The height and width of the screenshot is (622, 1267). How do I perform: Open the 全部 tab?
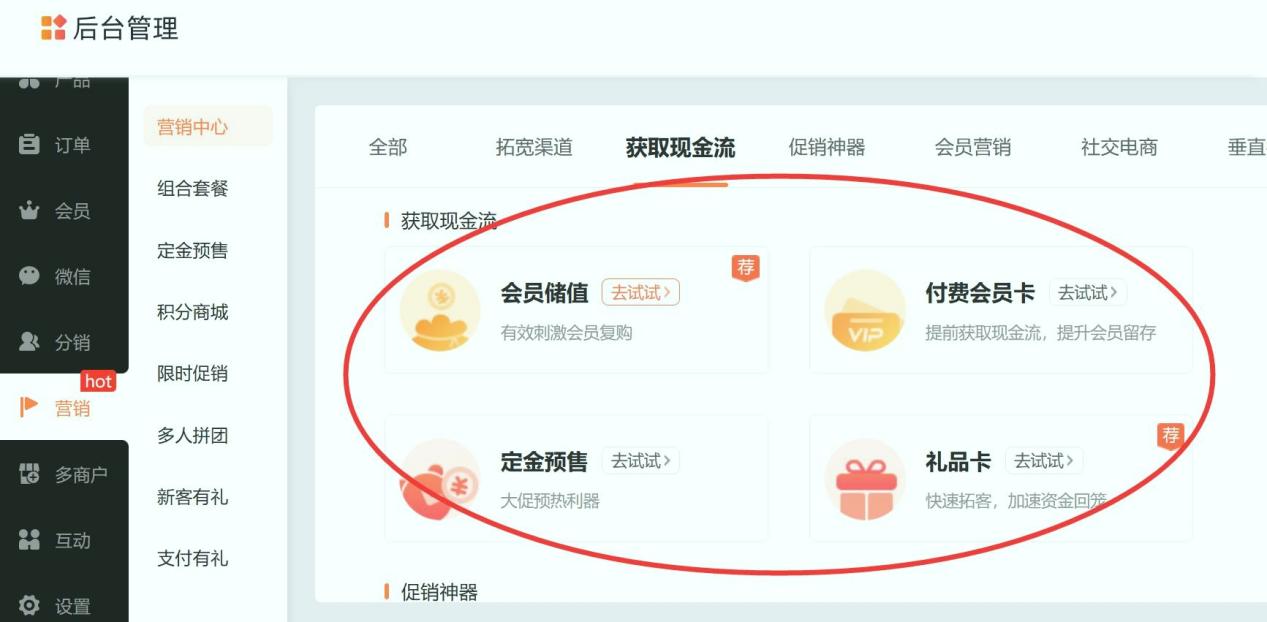point(388,148)
